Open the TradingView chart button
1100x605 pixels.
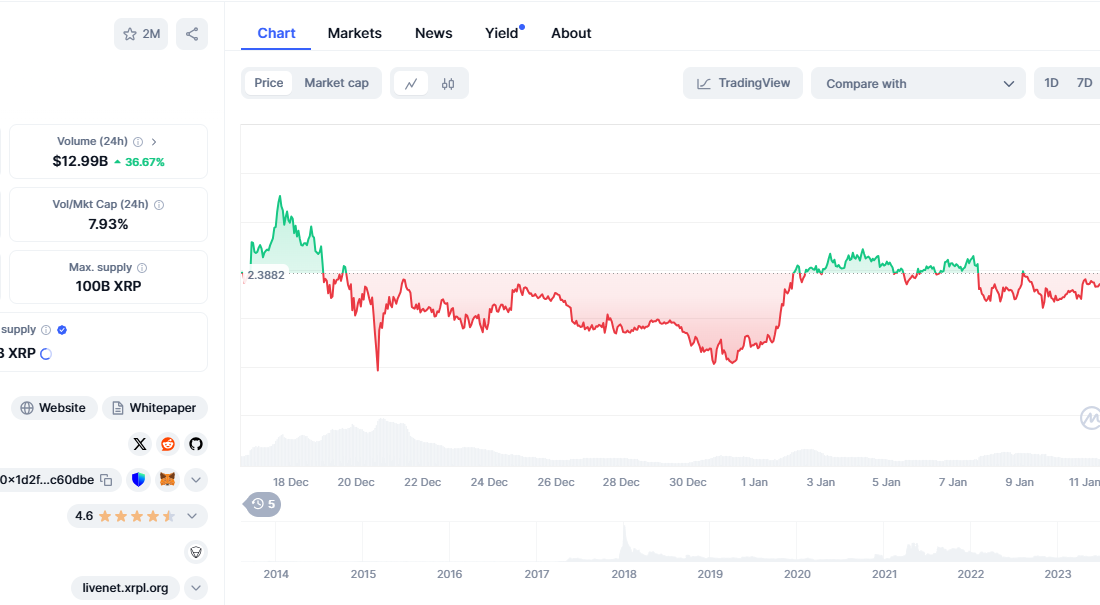(743, 83)
